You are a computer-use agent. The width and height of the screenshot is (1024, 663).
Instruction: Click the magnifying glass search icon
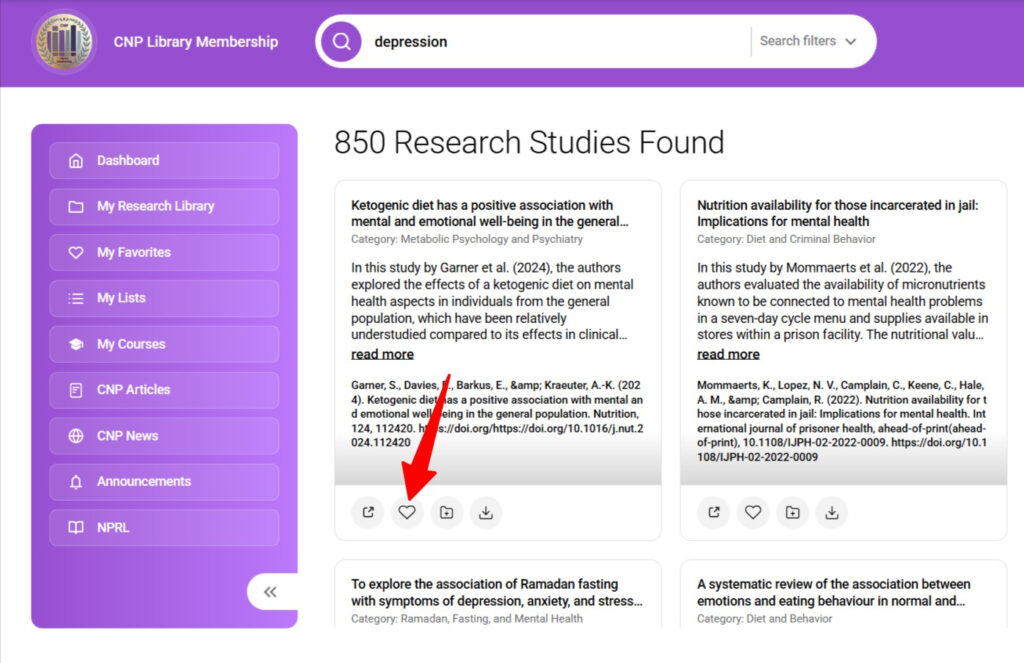(342, 42)
